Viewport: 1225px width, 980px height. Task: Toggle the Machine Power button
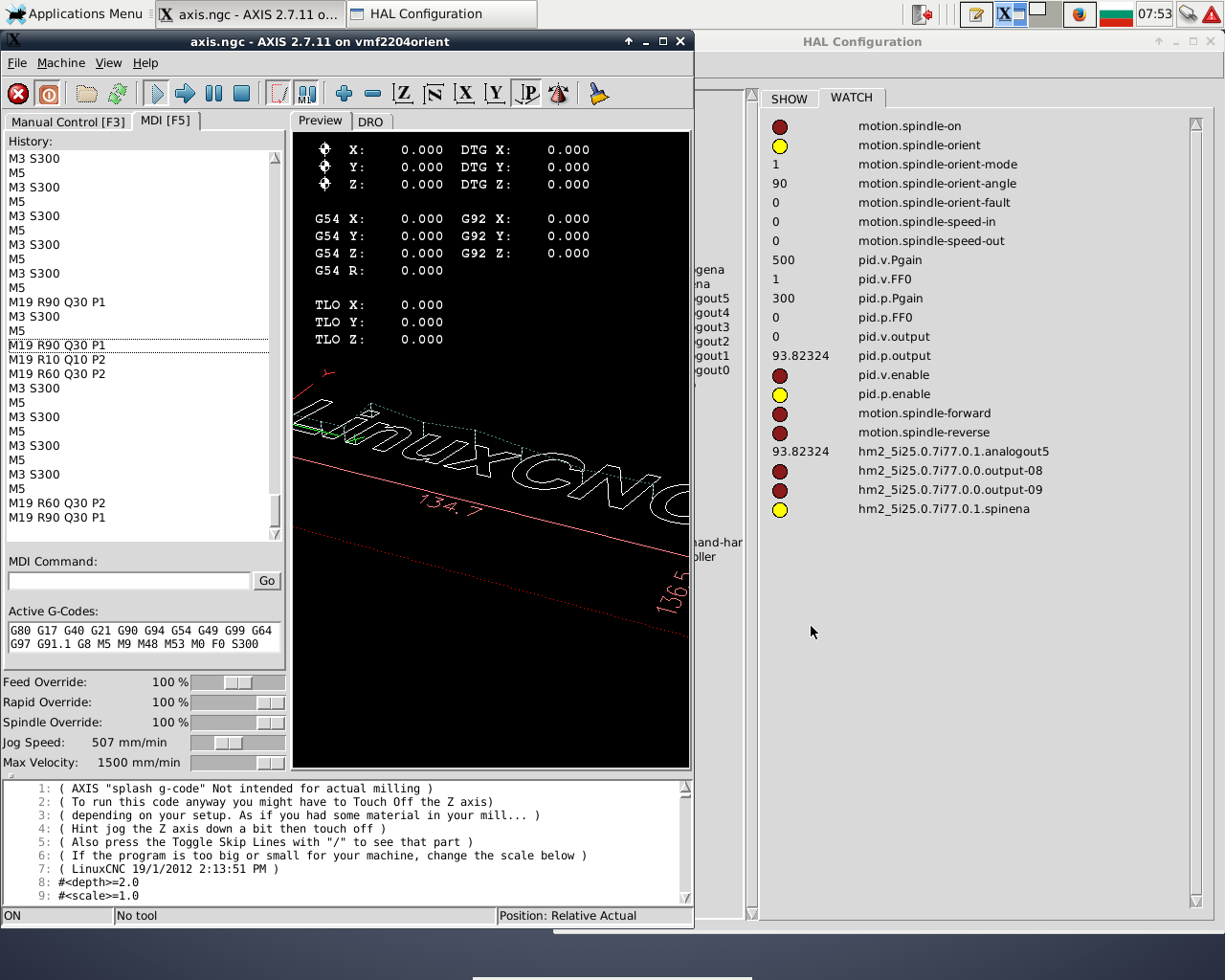(49, 94)
